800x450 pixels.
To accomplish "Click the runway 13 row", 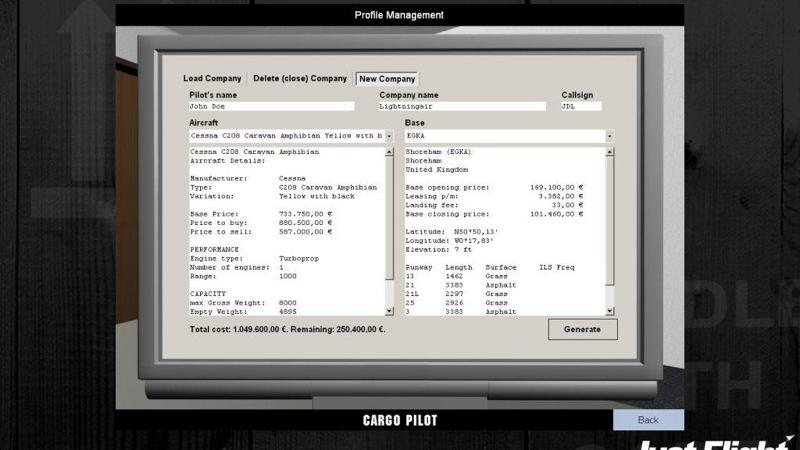I will coord(457,276).
